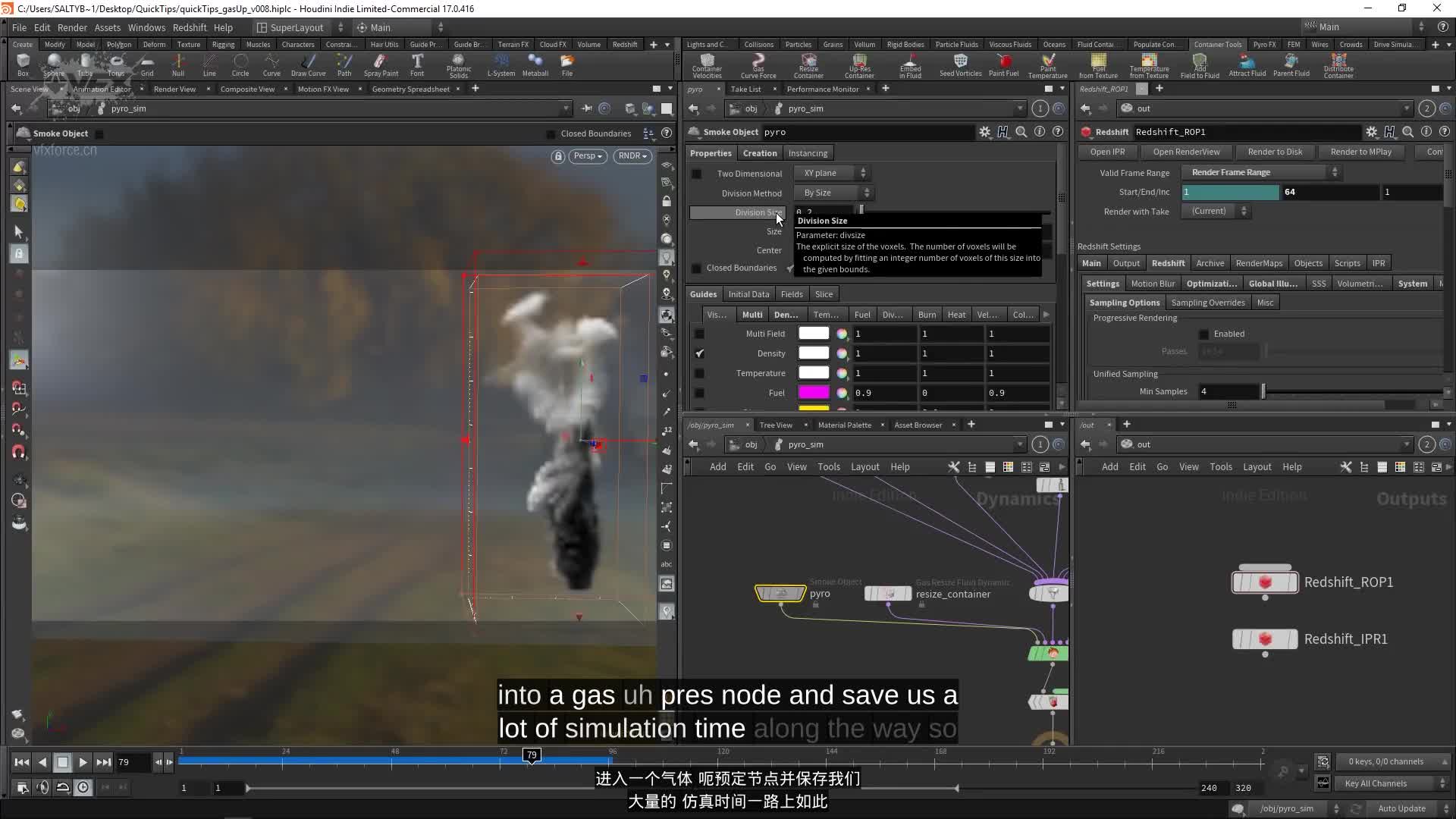Image resolution: width=1456 pixels, height=819 pixels.
Task: Open the Division Method dropdown showing By Size
Action: click(830, 192)
